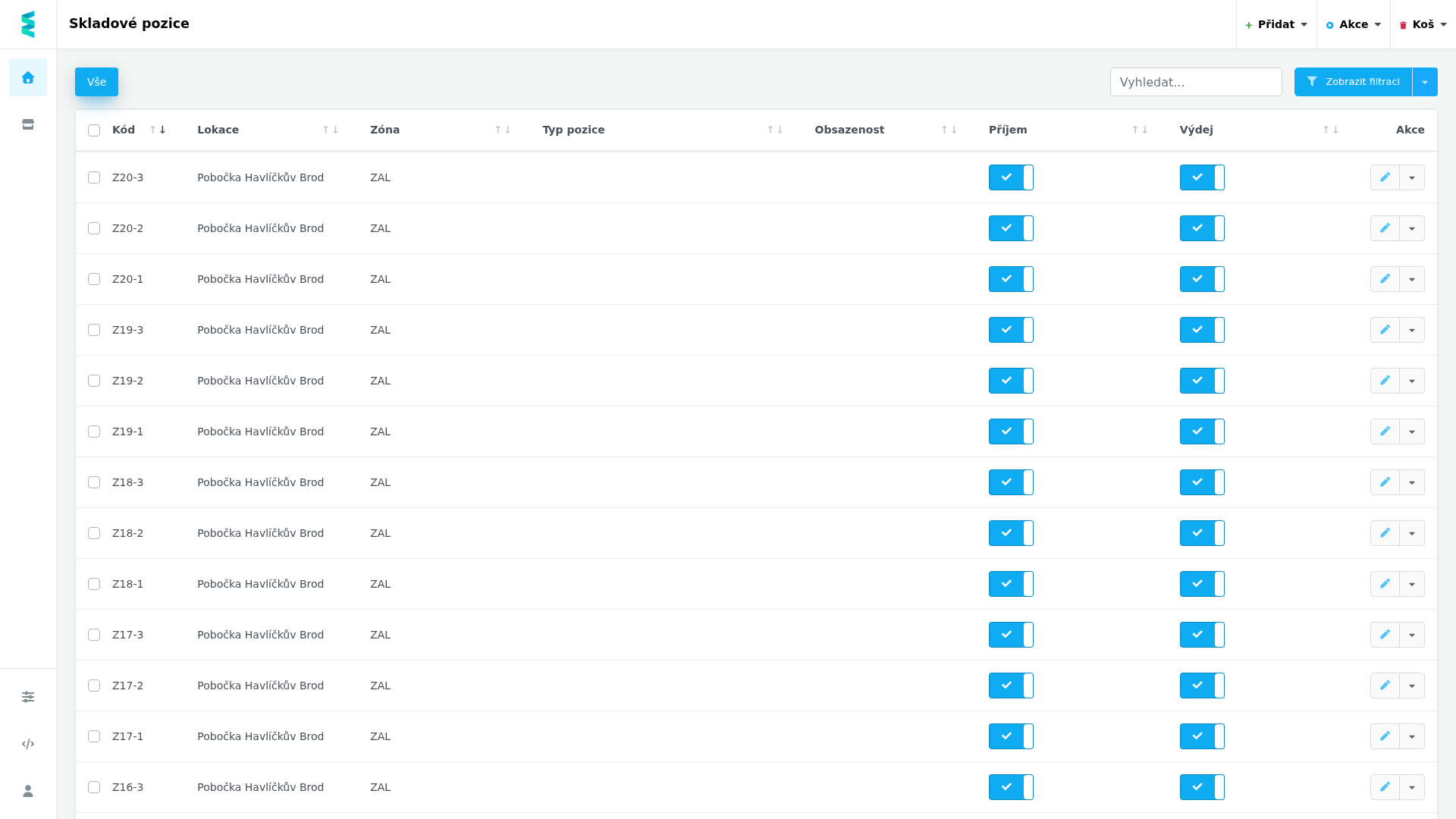Check the select-all checkbox in header
The height and width of the screenshot is (819, 1456).
[x=94, y=130]
